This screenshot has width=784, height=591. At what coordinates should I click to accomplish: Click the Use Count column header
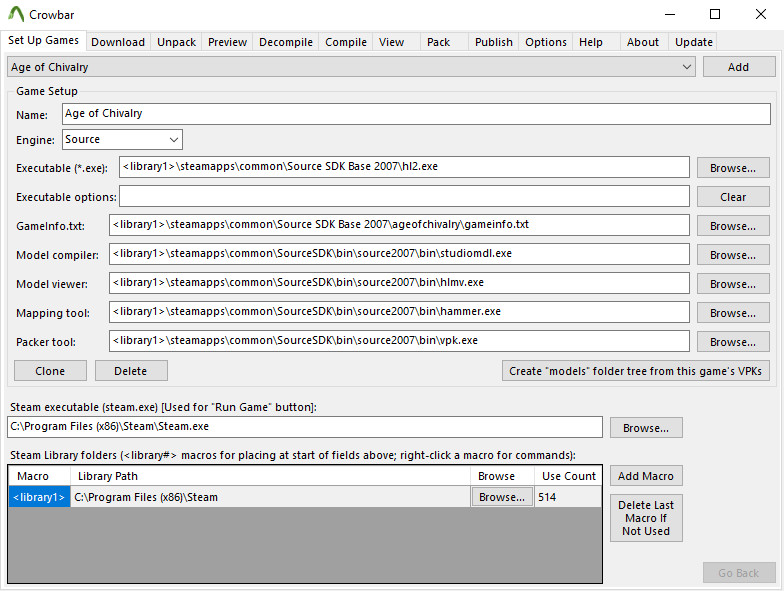click(x=568, y=476)
